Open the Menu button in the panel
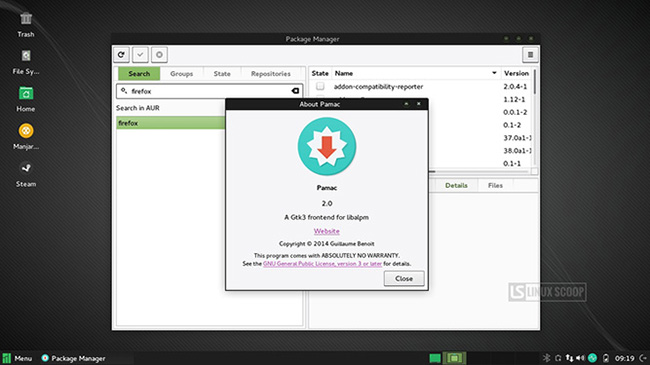This screenshot has width=650, height=365. tap(17, 358)
